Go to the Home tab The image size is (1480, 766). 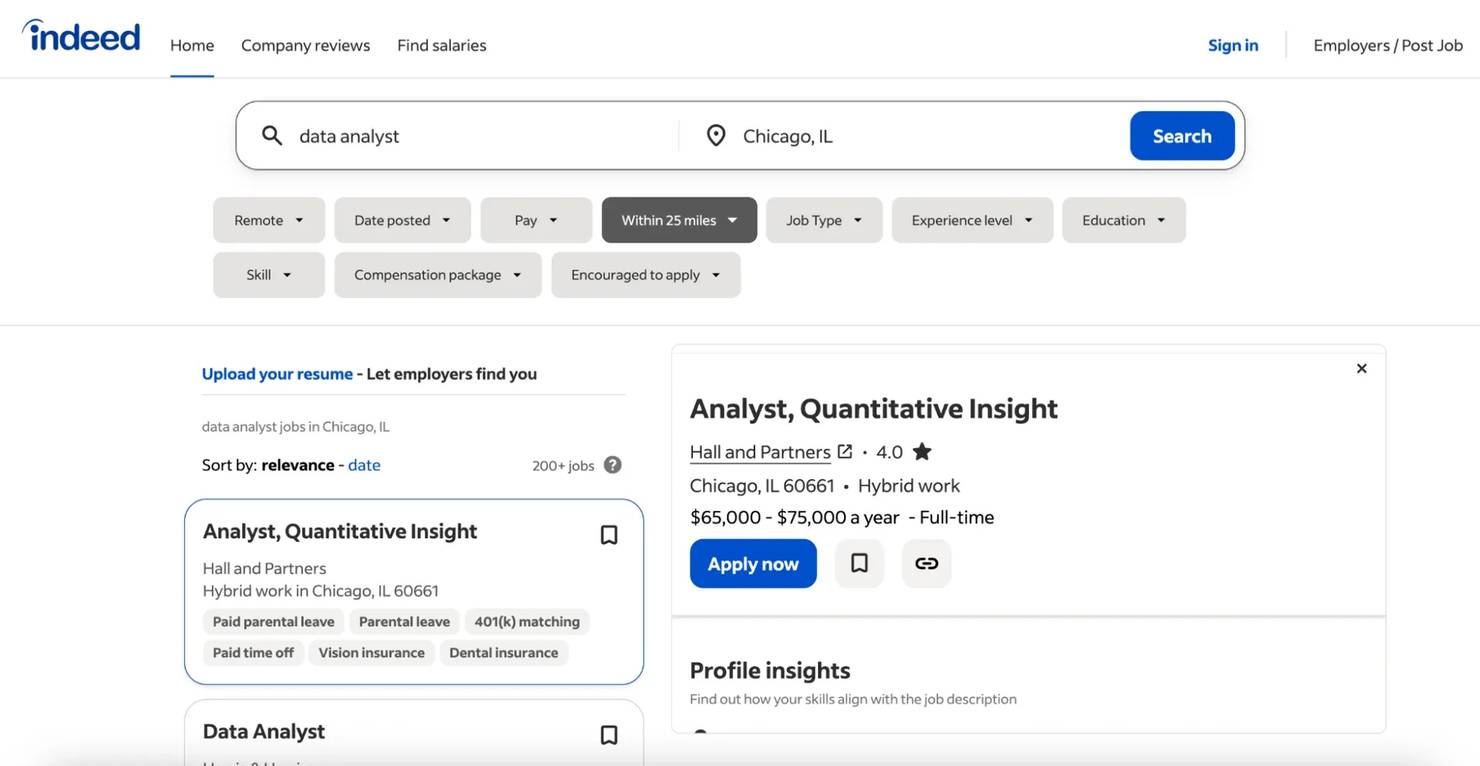(x=192, y=45)
